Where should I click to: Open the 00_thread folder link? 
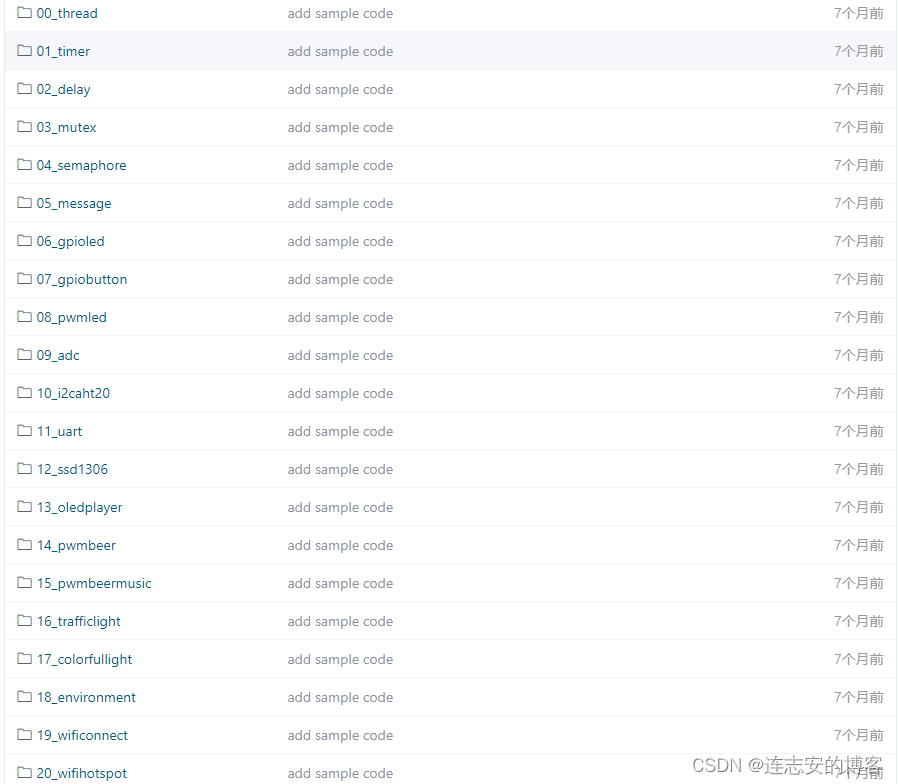click(67, 13)
